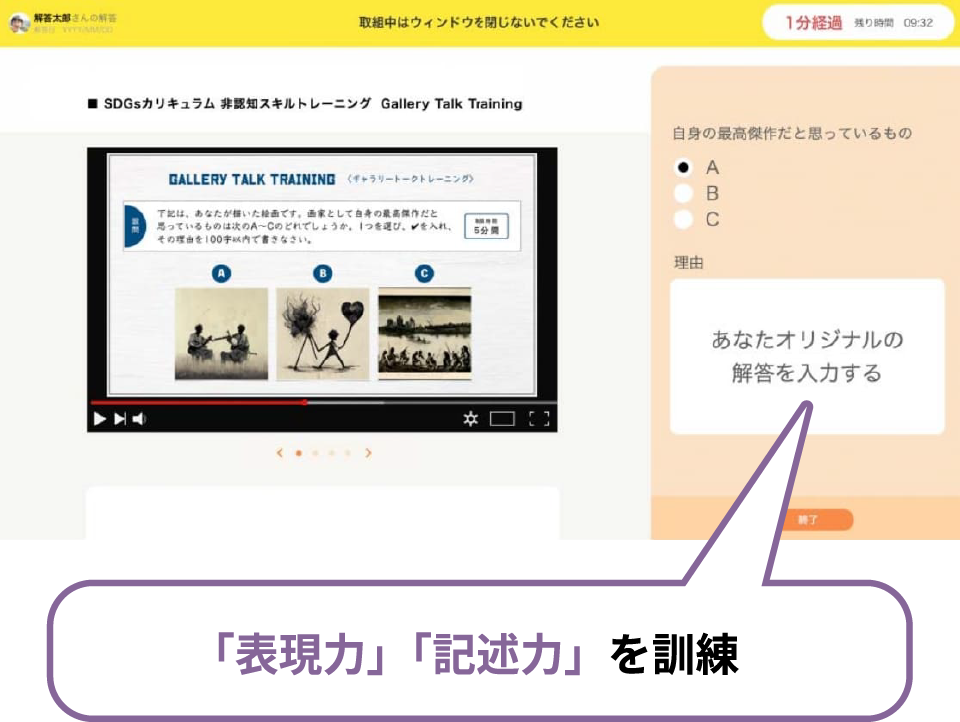Click painting C thumbnail in the video

pyautogui.click(x=424, y=333)
